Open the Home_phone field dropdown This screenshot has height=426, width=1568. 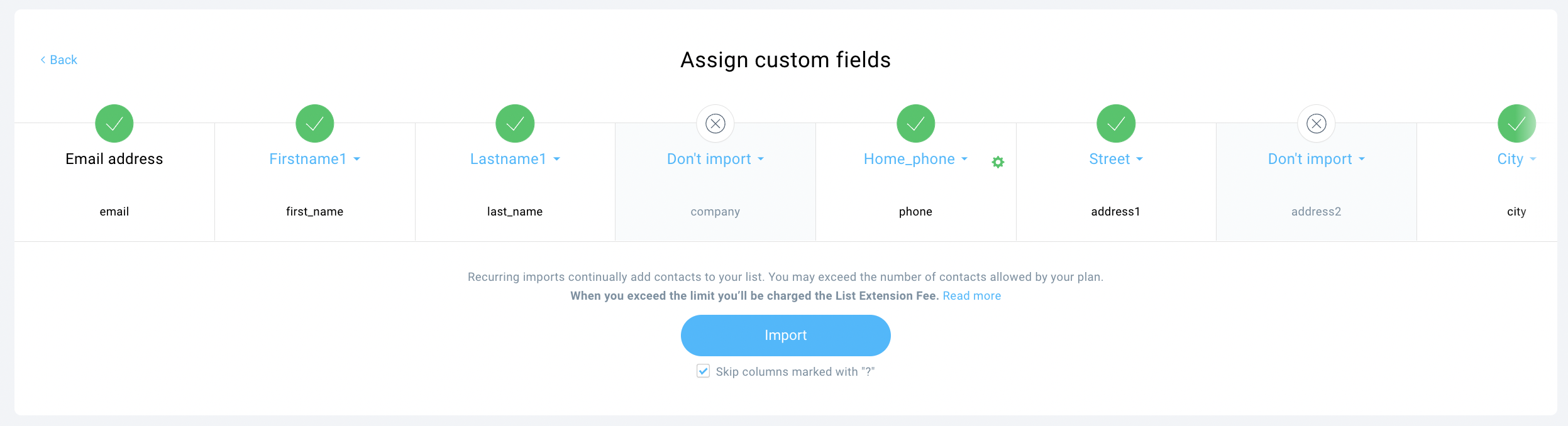coord(915,159)
